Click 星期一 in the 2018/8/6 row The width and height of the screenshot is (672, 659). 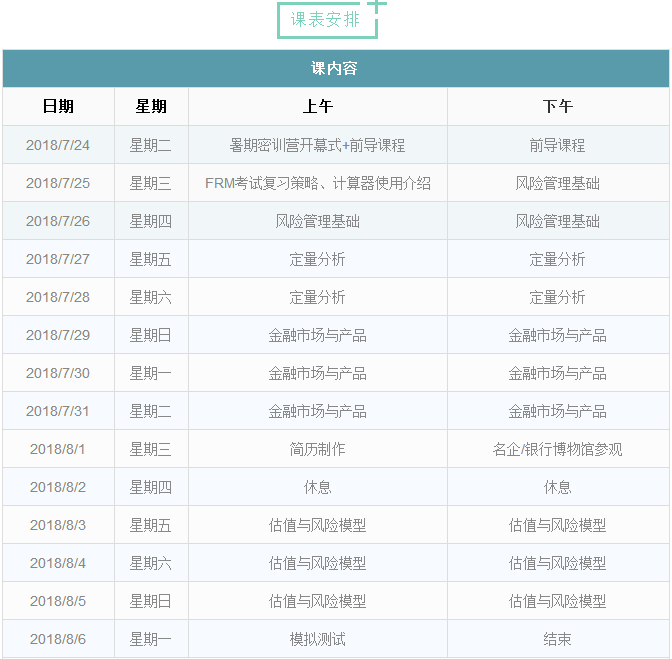click(150, 639)
